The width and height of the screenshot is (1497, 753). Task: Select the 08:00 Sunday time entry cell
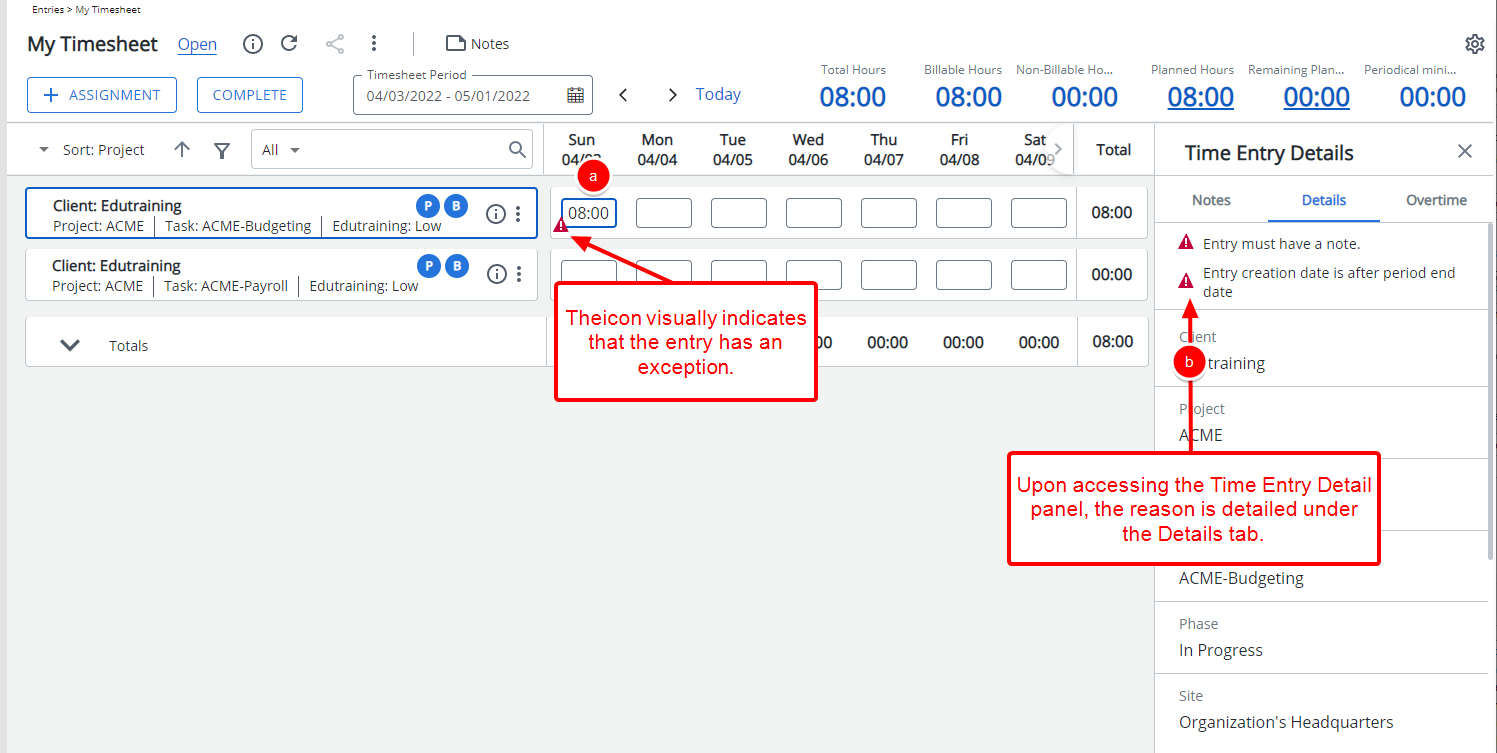click(x=589, y=213)
